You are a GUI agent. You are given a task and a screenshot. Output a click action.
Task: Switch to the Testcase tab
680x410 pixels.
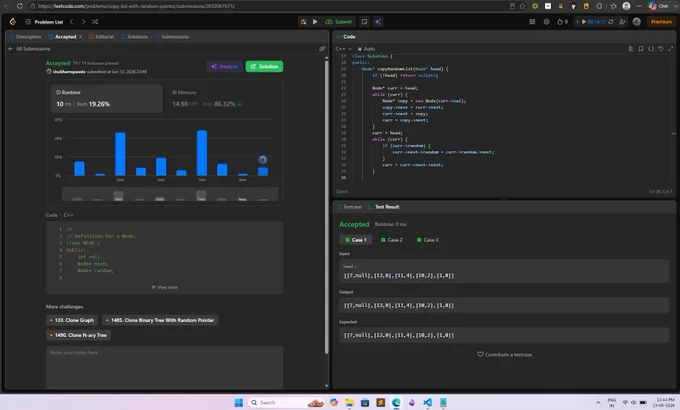point(350,207)
